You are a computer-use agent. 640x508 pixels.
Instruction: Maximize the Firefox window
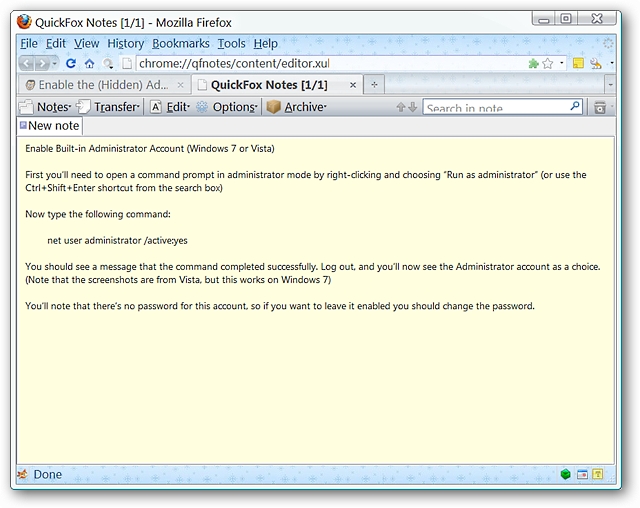(x=566, y=19)
